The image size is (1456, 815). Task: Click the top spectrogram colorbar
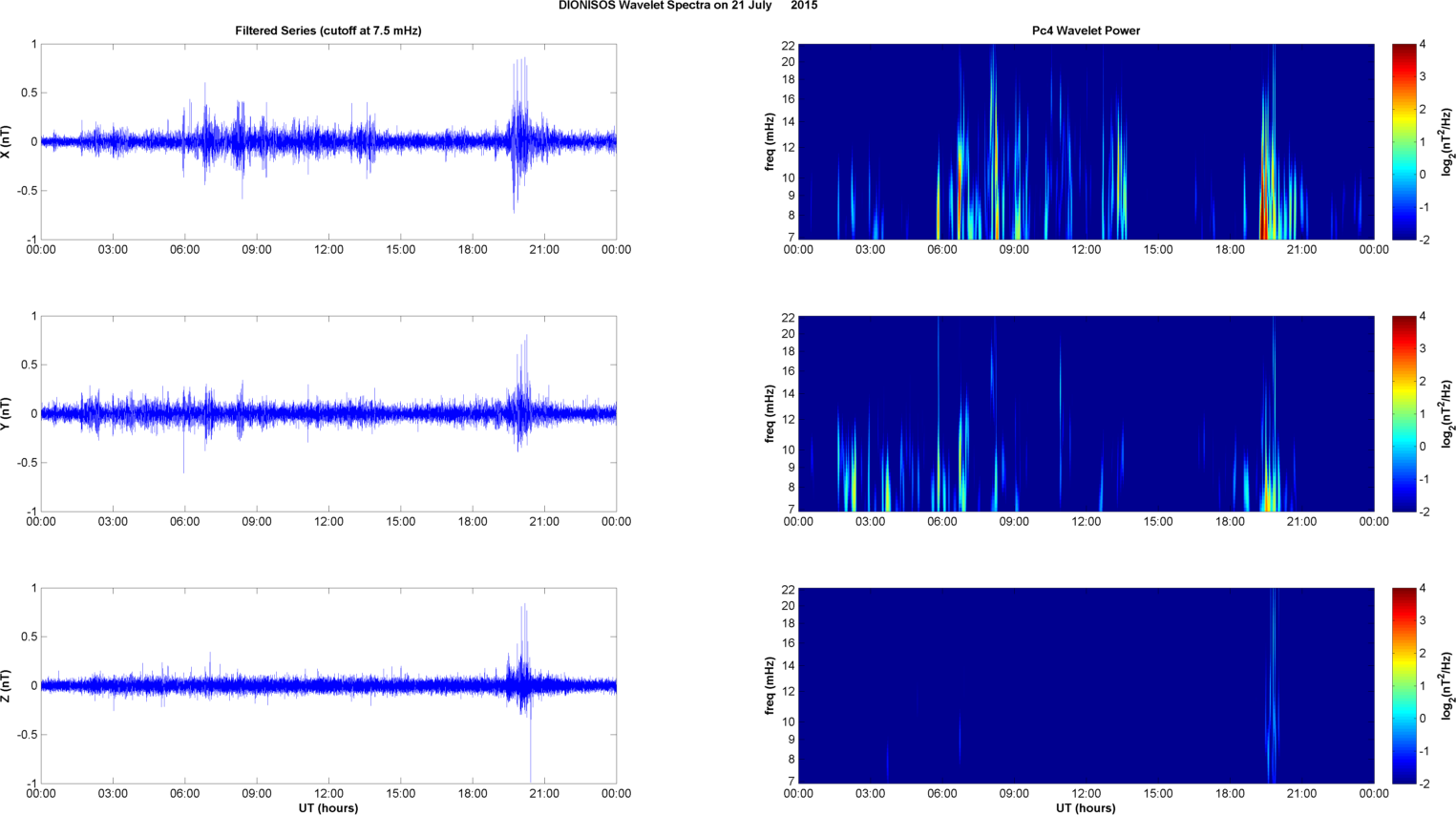(1403, 141)
